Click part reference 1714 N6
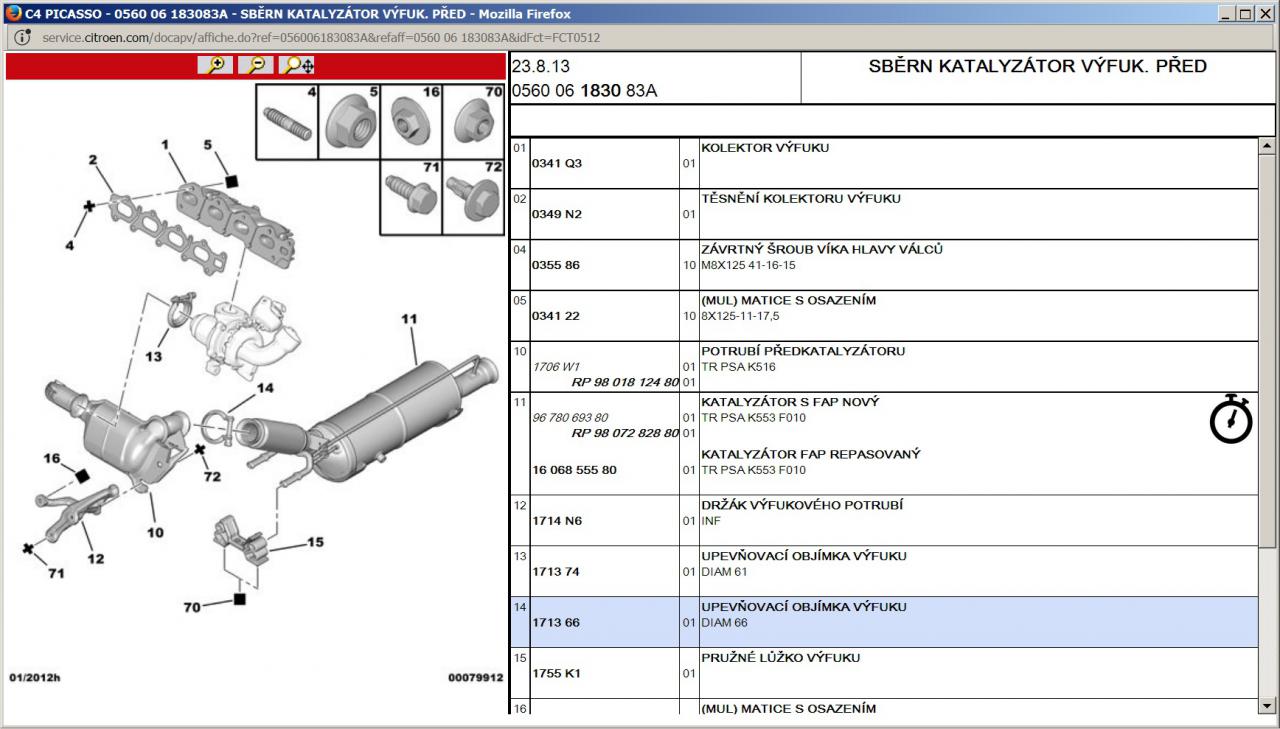The image size is (1280, 729). pyautogui.click(x=557, y=521)
